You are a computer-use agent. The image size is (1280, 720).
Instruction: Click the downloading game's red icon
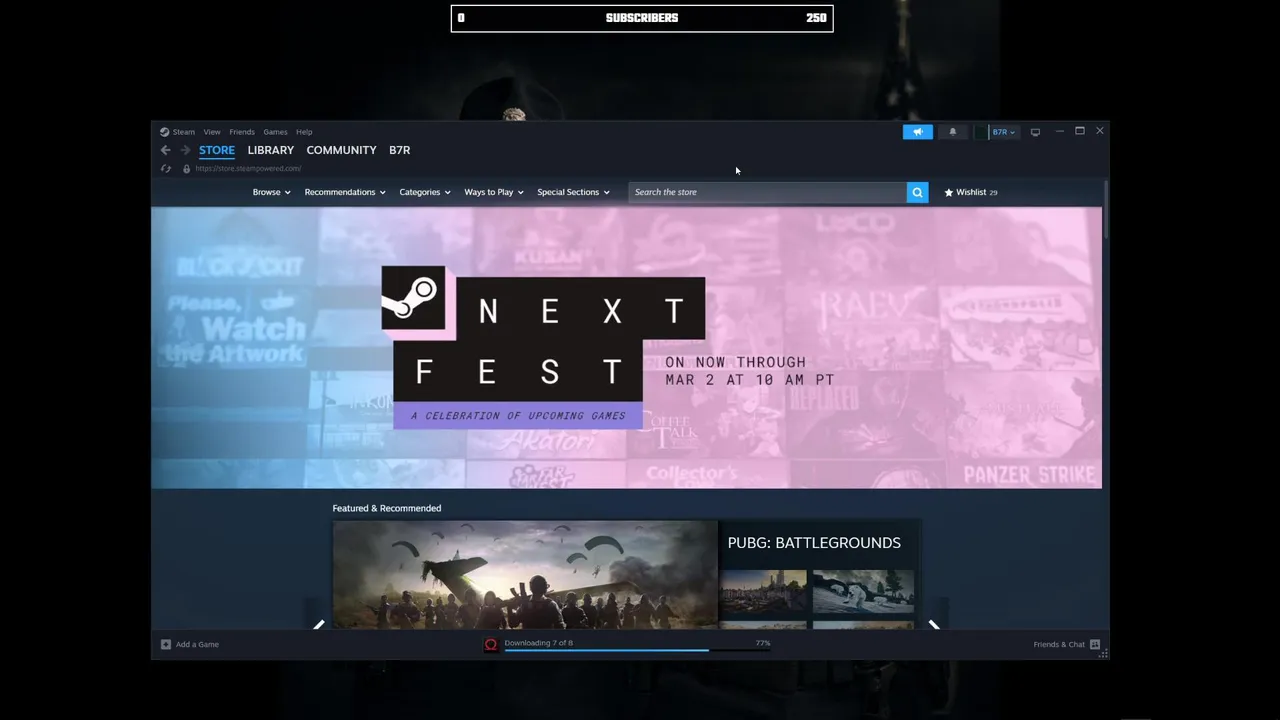tap(491, 644)
